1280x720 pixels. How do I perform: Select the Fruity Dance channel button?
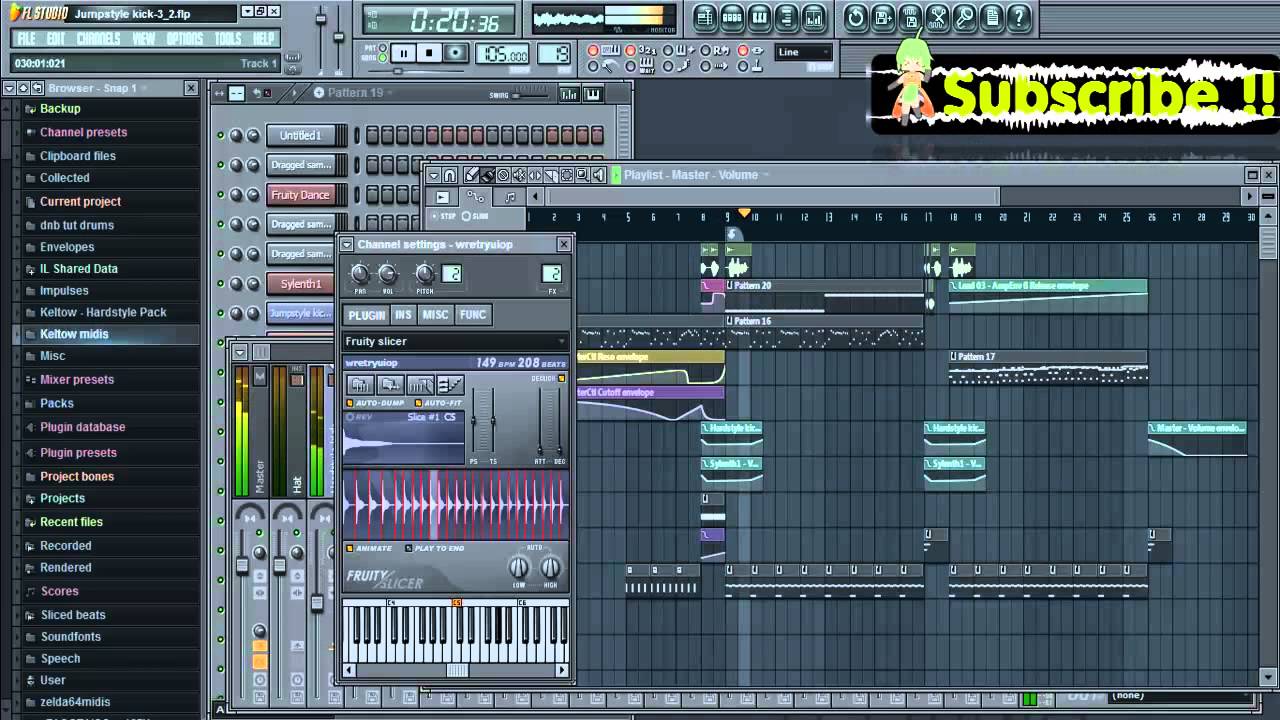(x=300, y=195)
